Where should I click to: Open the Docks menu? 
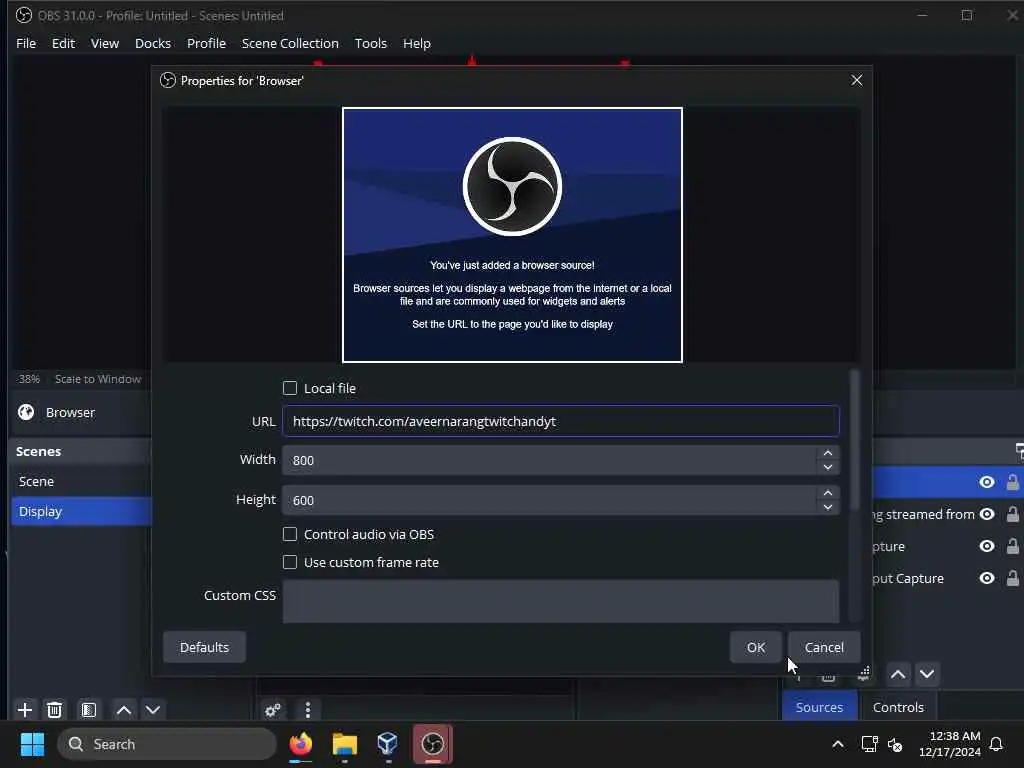(x=153, y=43)
